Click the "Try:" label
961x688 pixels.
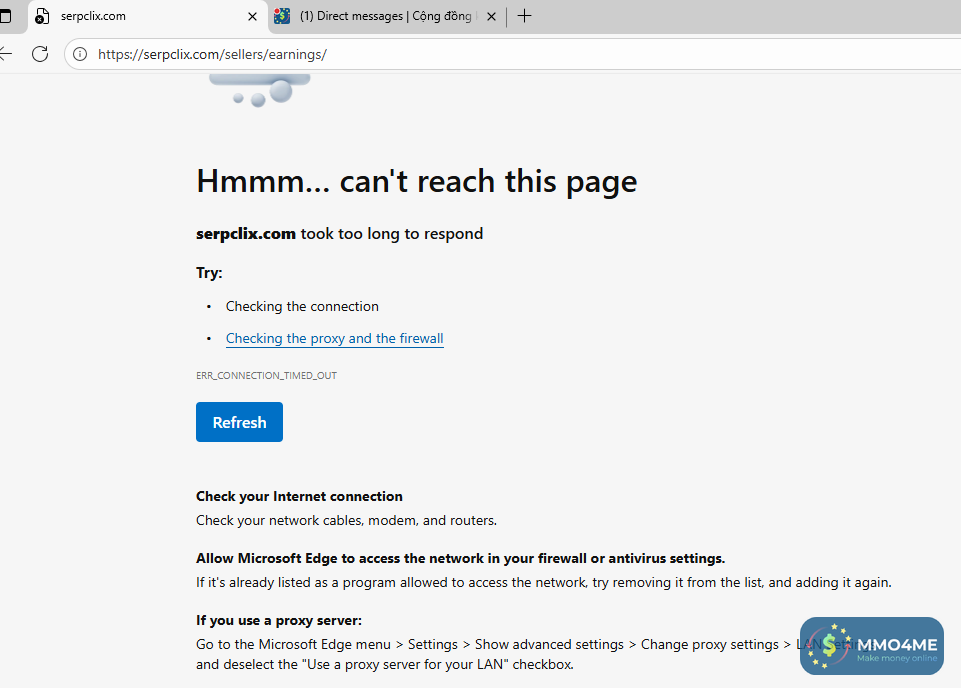[209, 273]
